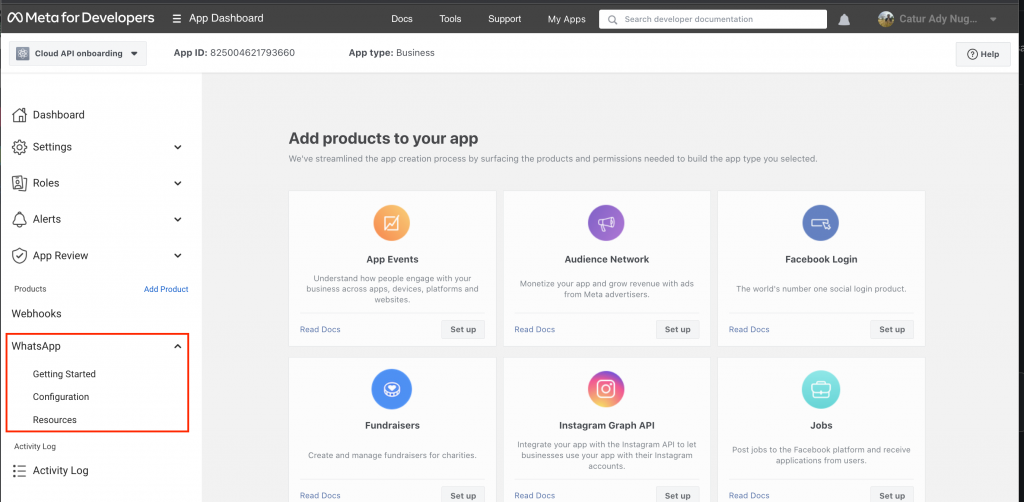
Task: Open the user account dropdown menu
Action: 991,19
